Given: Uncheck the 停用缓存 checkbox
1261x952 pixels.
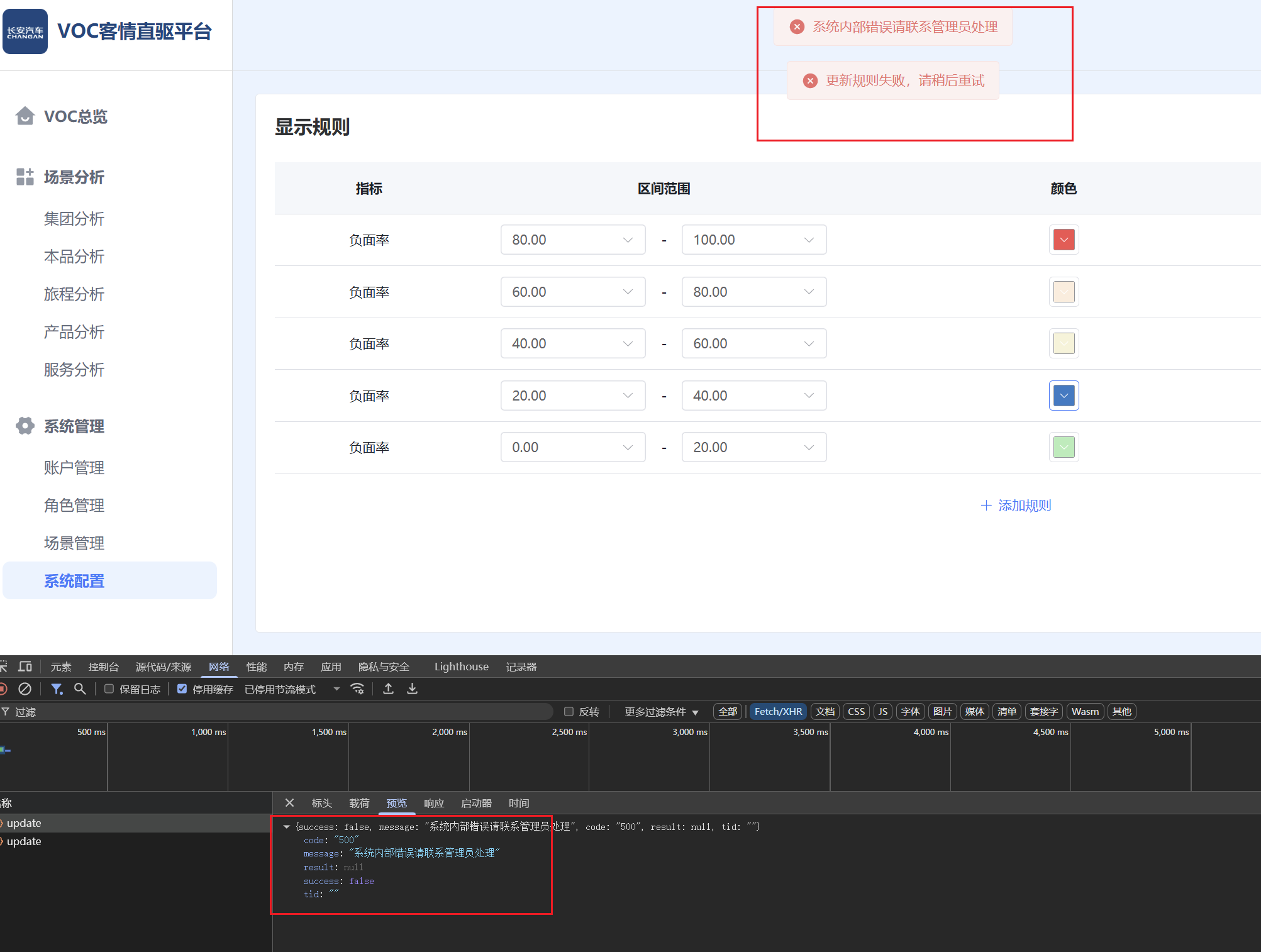Looking at the screenshot, I should 182,689.
